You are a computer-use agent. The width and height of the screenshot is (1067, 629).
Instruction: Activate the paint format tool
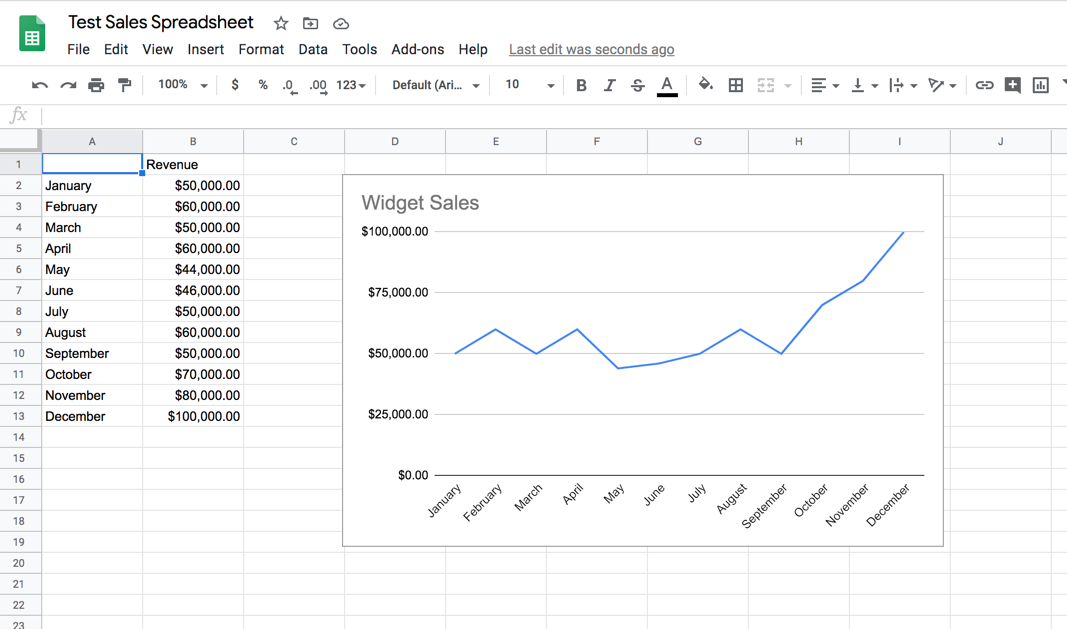coord(125,85)
